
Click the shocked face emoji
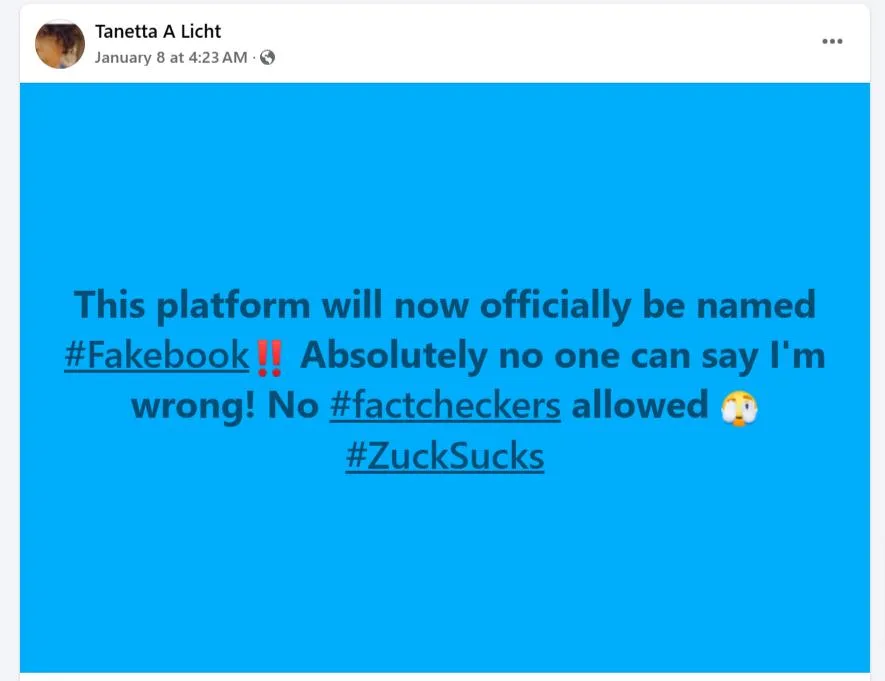coord(739,406)
